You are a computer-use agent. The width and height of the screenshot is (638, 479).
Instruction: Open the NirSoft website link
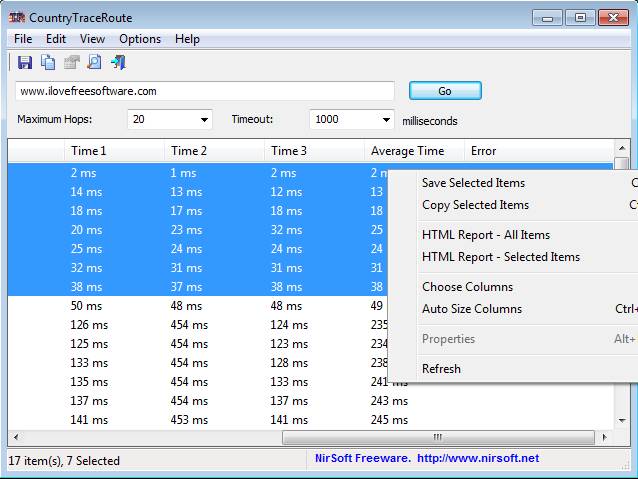pos(477,458)
